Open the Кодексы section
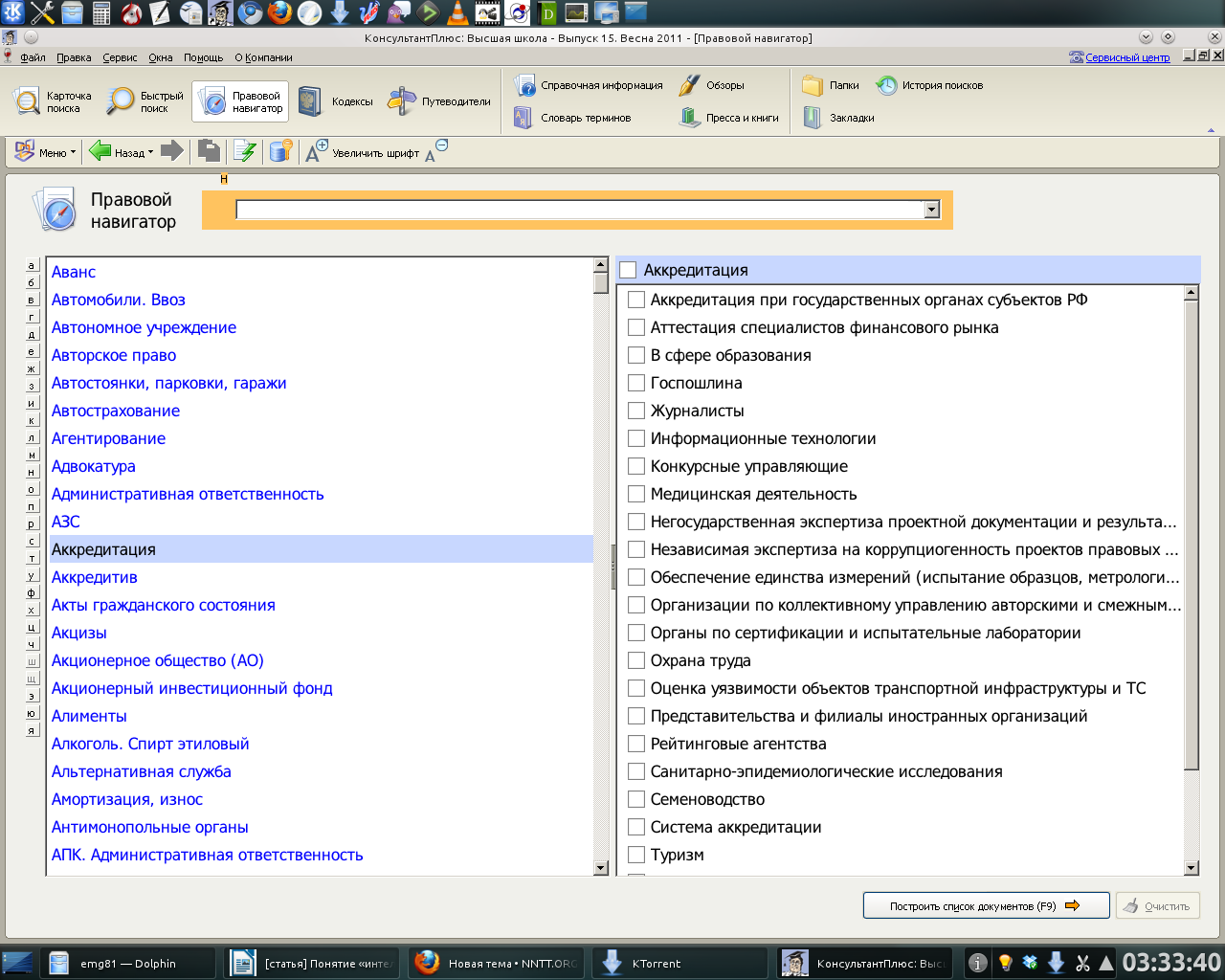Screen dimensions: 1225x980 [x=335, y=101]
